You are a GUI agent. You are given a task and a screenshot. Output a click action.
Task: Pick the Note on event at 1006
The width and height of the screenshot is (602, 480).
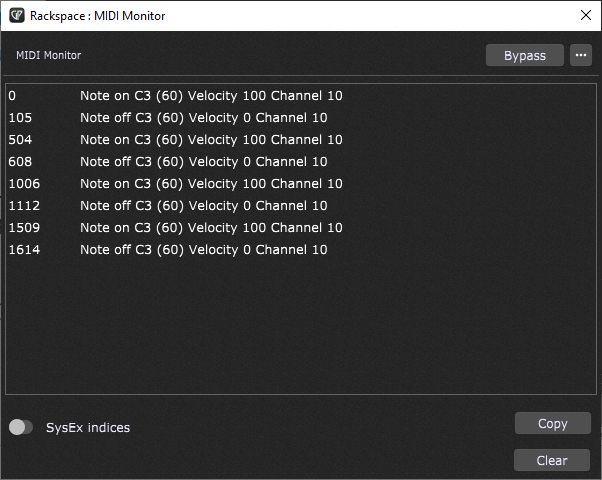[210, 184]
